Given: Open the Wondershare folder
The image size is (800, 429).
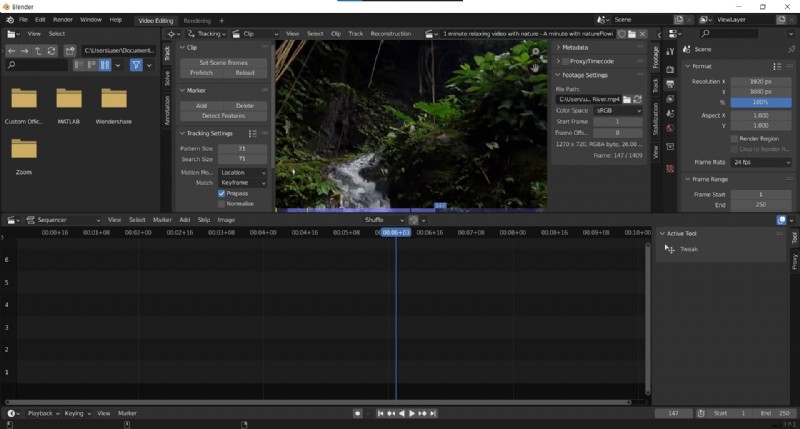Looking at the screenshot, I should [x=113, y=106].
